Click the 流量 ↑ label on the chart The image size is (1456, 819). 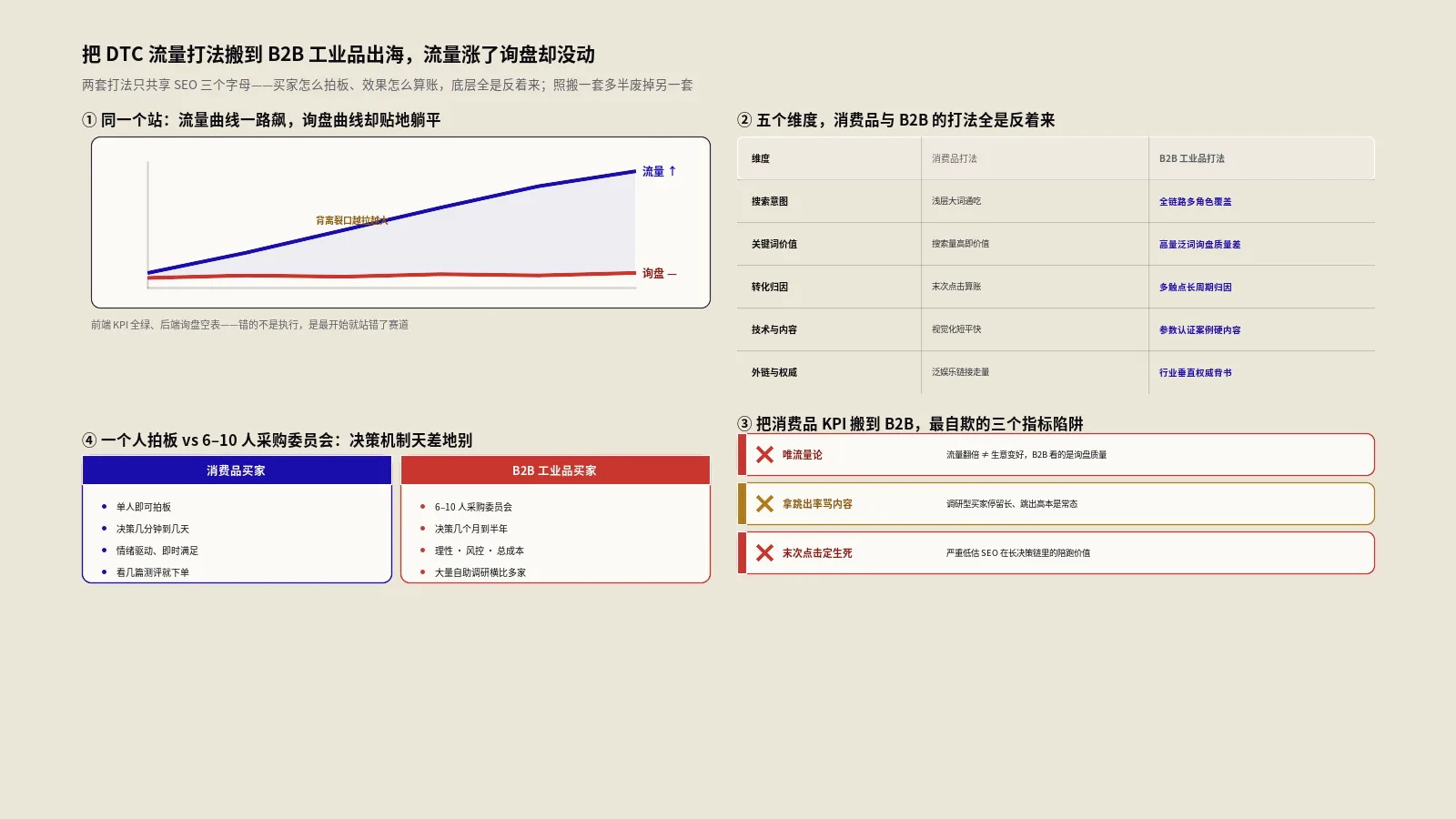coord(659,171)
